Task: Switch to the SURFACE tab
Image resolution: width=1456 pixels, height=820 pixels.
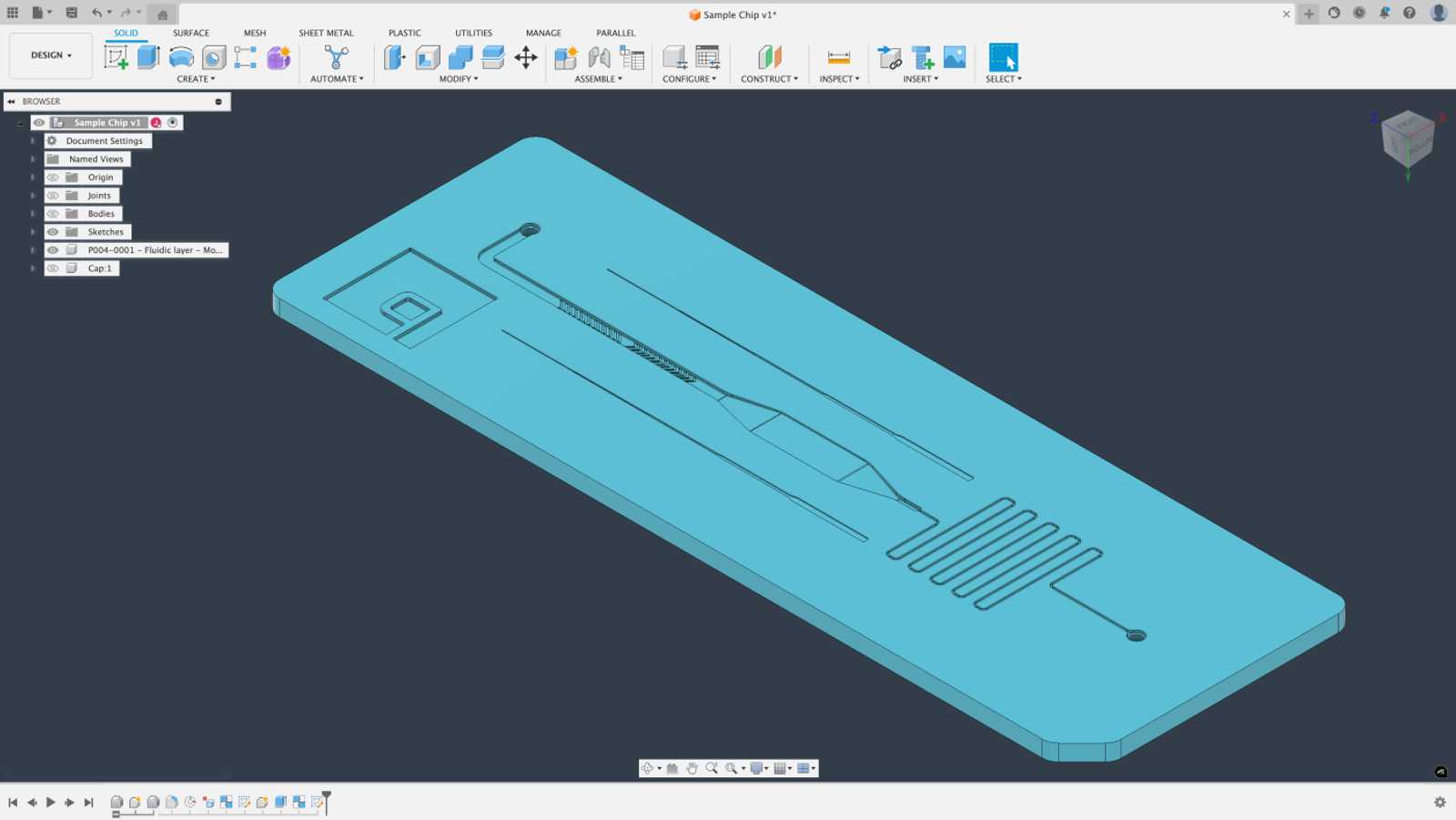Action: [x=191, y=33]
